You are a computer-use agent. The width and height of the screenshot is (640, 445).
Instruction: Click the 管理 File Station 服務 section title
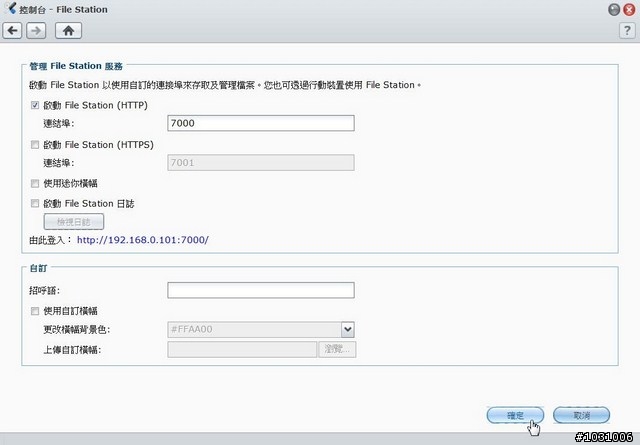(x=76, y=66)
